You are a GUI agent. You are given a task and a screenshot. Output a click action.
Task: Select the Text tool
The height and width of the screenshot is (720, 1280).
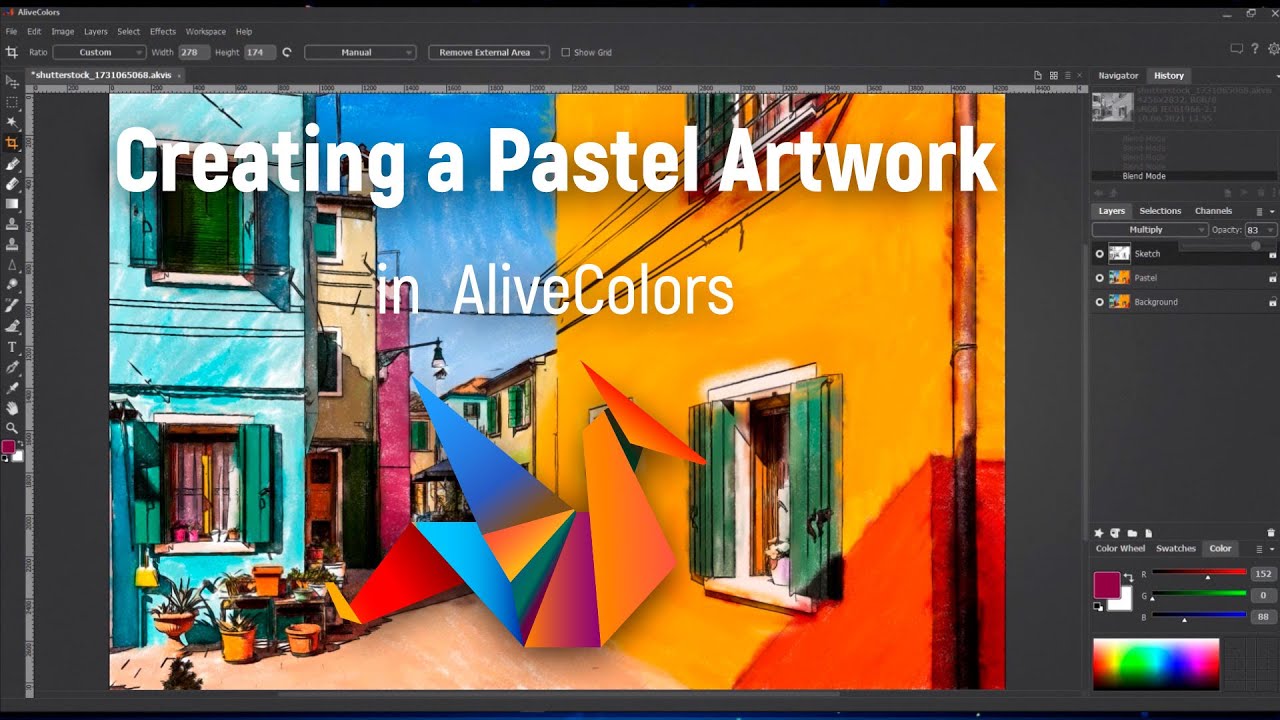click(x=12, y=347)
